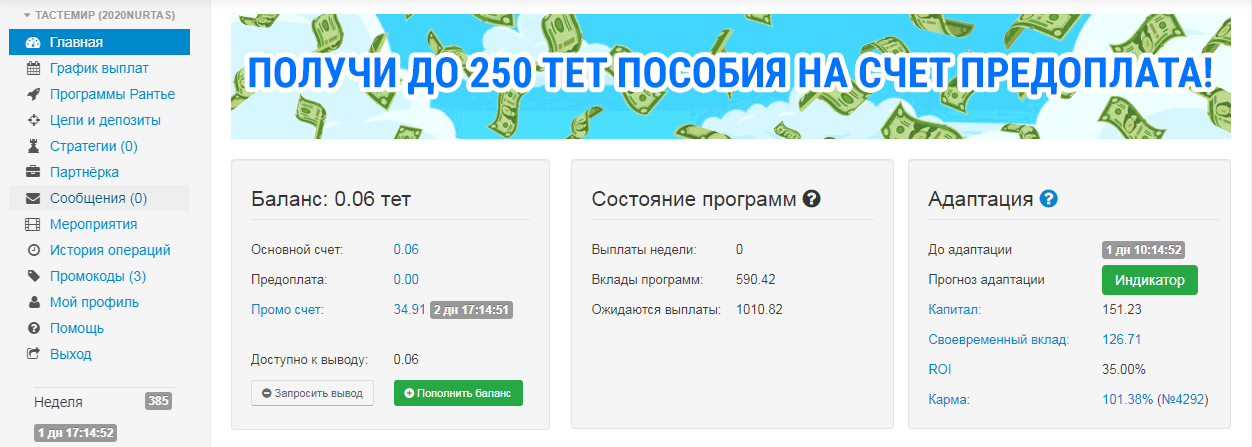Click the film strip icon beside Мероприятия
Viewport: 1252px width, 447px height.
(x=33, y=224)
